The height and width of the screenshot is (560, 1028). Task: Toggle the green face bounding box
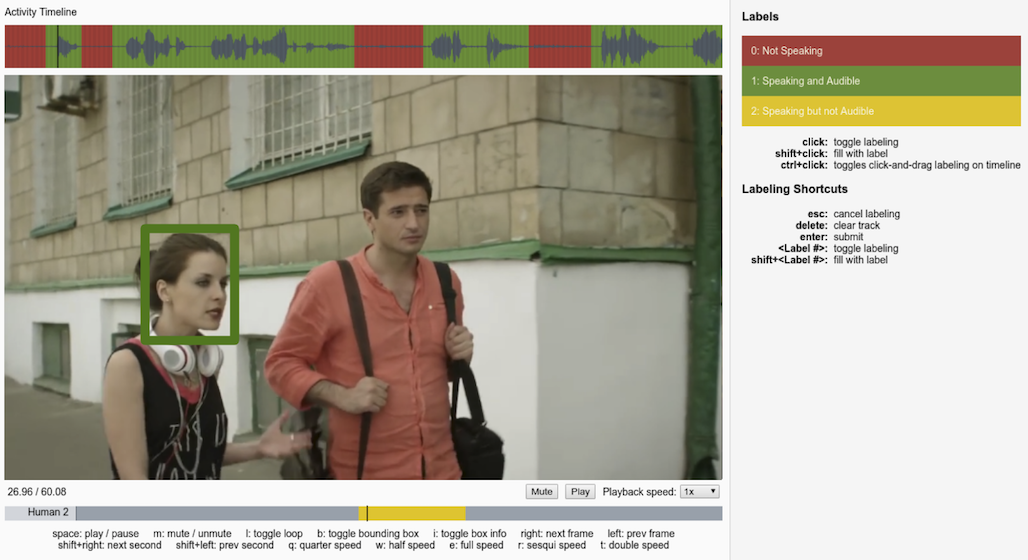coord(189,284)
